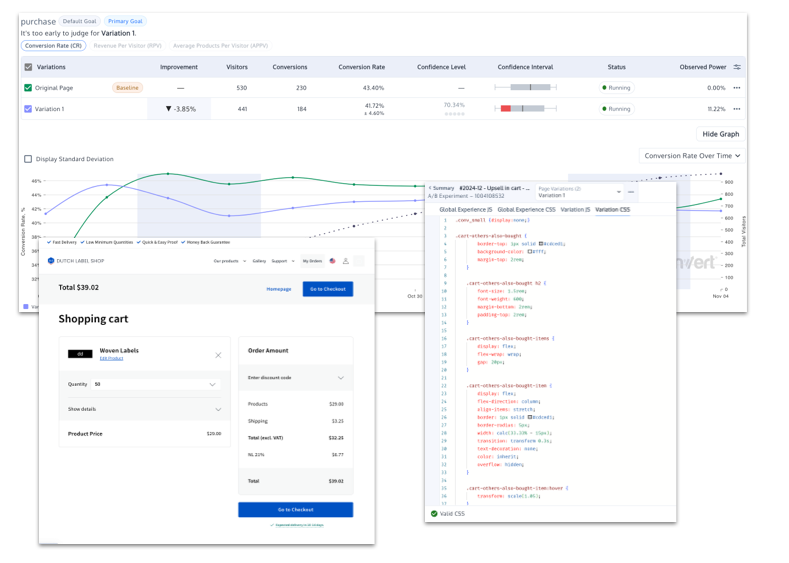789x563 pixels.
Task: Toggle the Original Page checkbox
Action: (x=28, y=88)
